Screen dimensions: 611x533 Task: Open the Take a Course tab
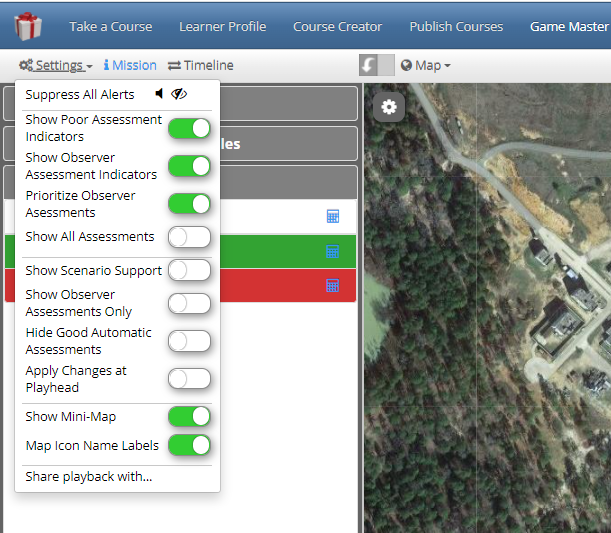(x=111, y=26)
